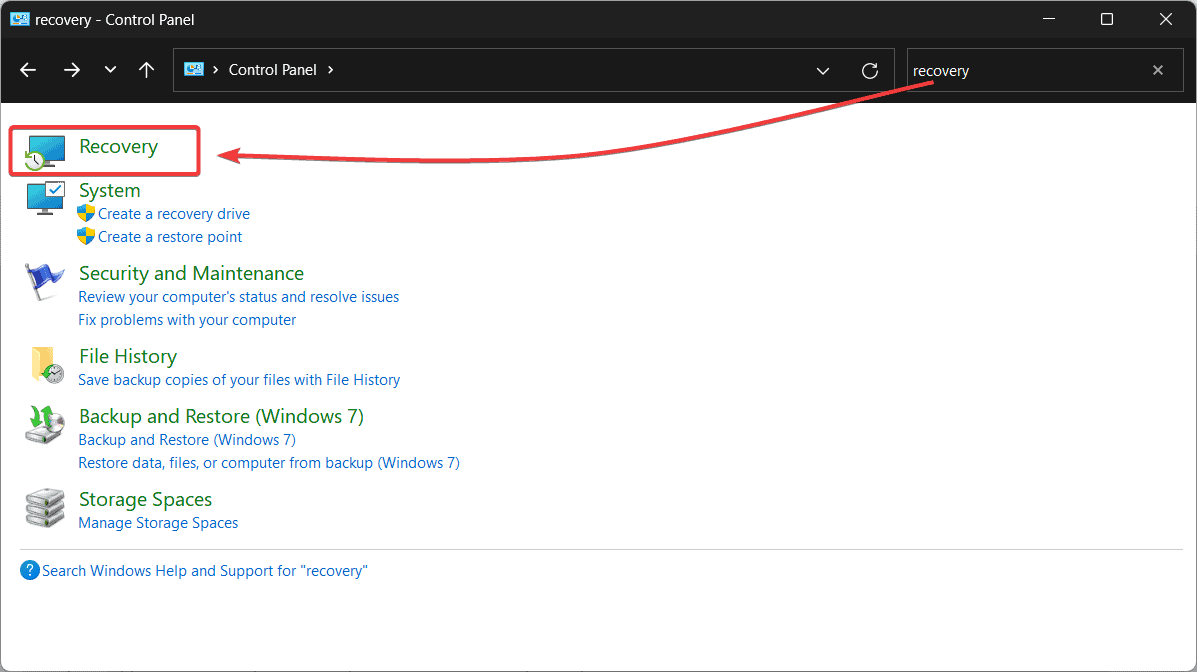
Task: Click the help question mark icon
Action: pos(30,570)
